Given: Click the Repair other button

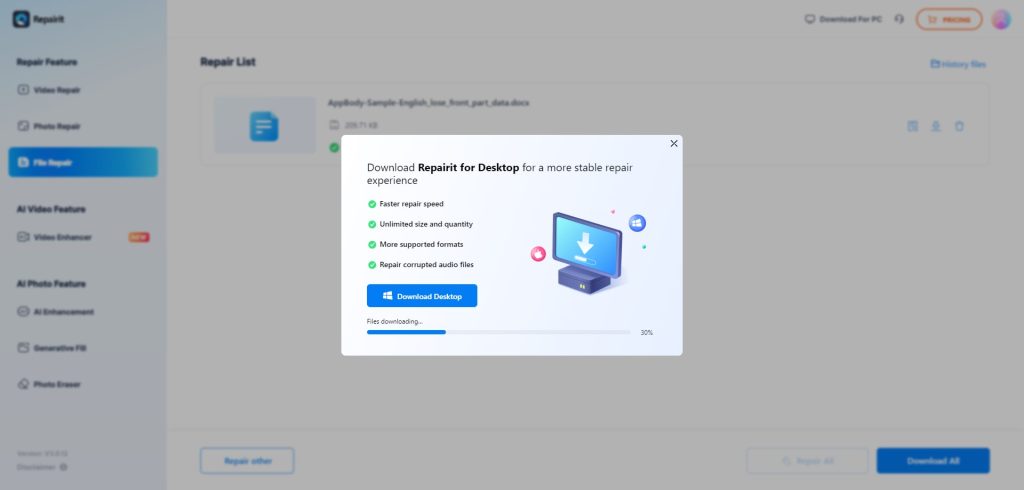Looking at the screenshot, I should (247, 461).
